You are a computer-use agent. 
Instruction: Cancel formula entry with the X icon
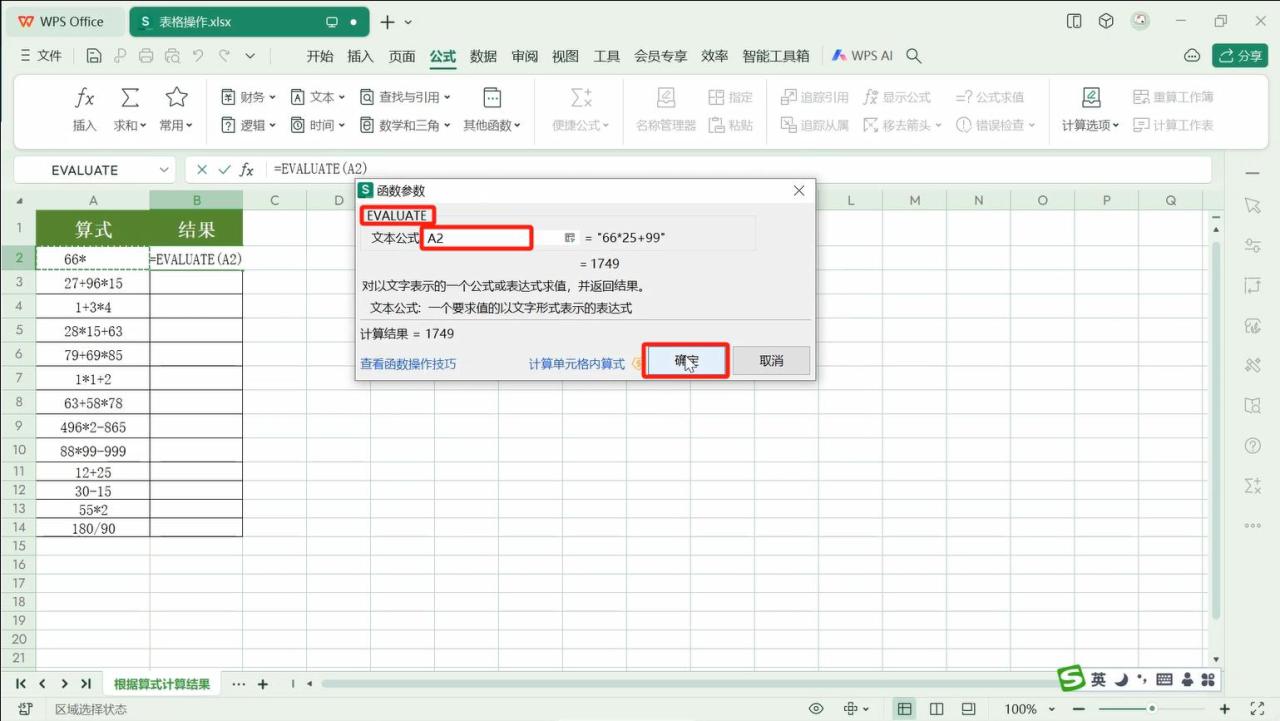click(202, 170)
